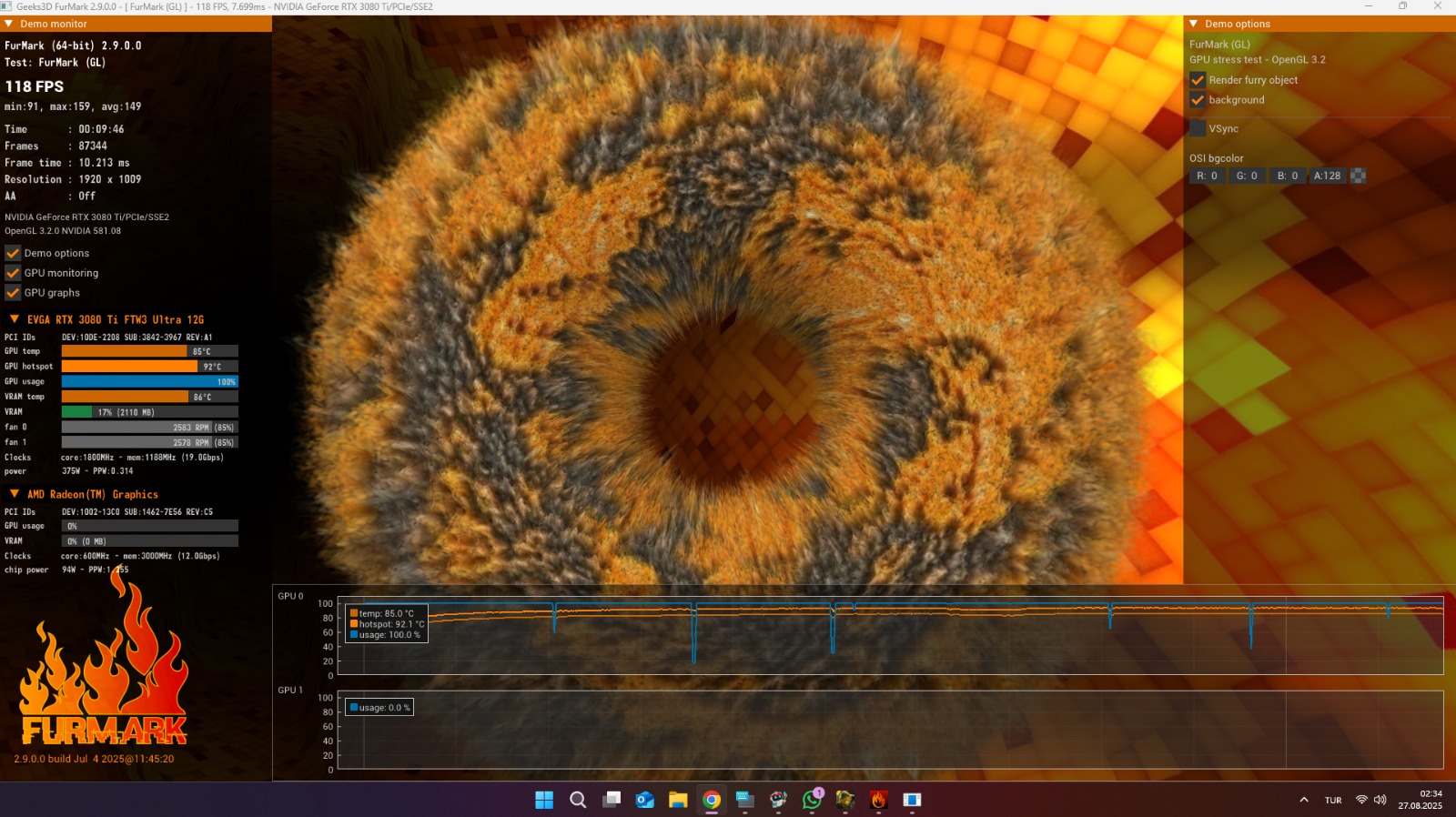Open the Wi-Fi network tray icon
Image resolution: width=1456 pixels, height=817 pixels.
(x=1361, y=800)
